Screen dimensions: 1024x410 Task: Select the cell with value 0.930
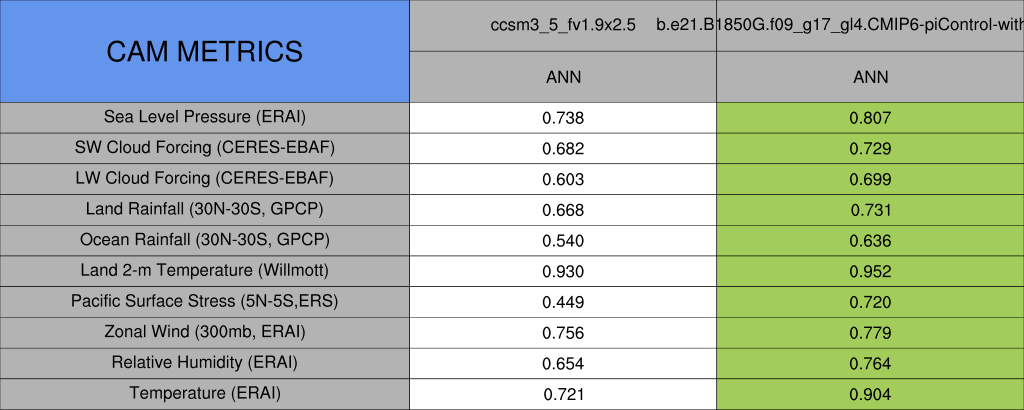point(563,271)
